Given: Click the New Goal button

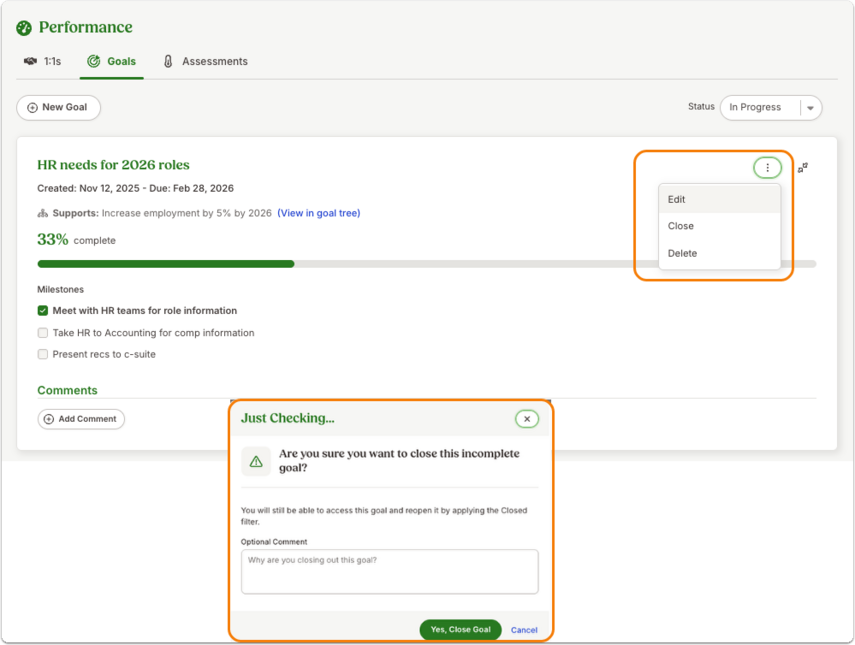Looking at the screenshot, I should tap(58, 107).
